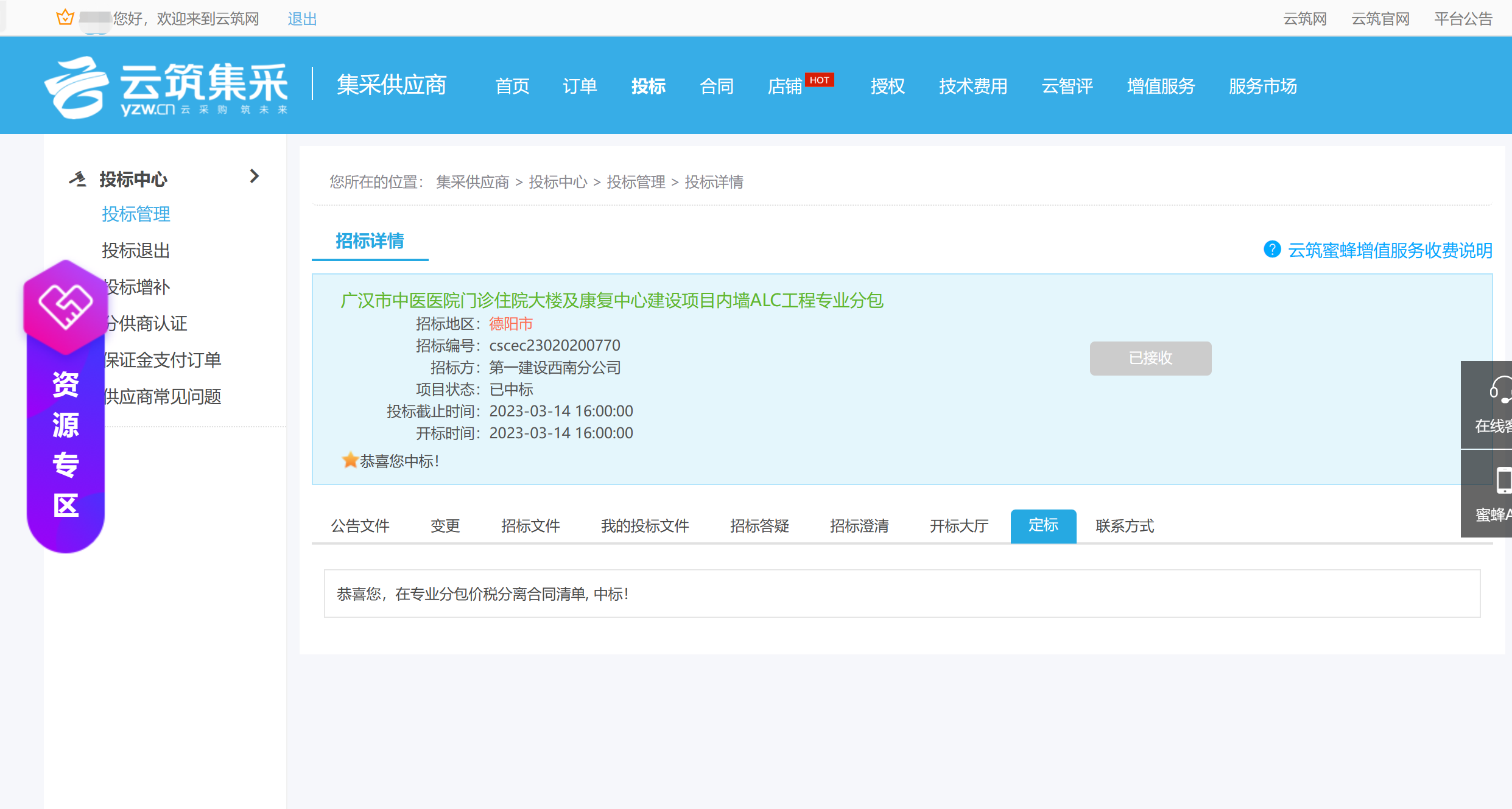Open 云筑蜜蜂增值服务收费说明 link
Image resolution: width=1512 pixels, height=809 pixels.
pyautogui.click(x=1390, y=250)
